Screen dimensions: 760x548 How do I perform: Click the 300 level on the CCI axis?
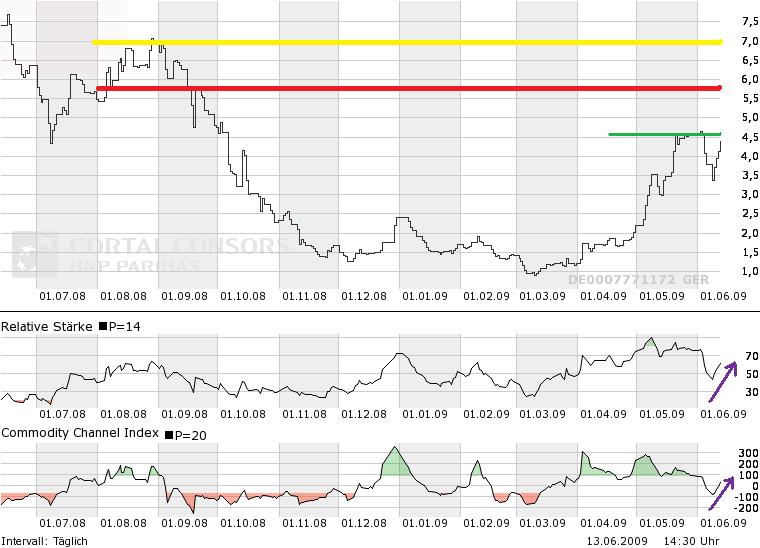click(748, 453)
